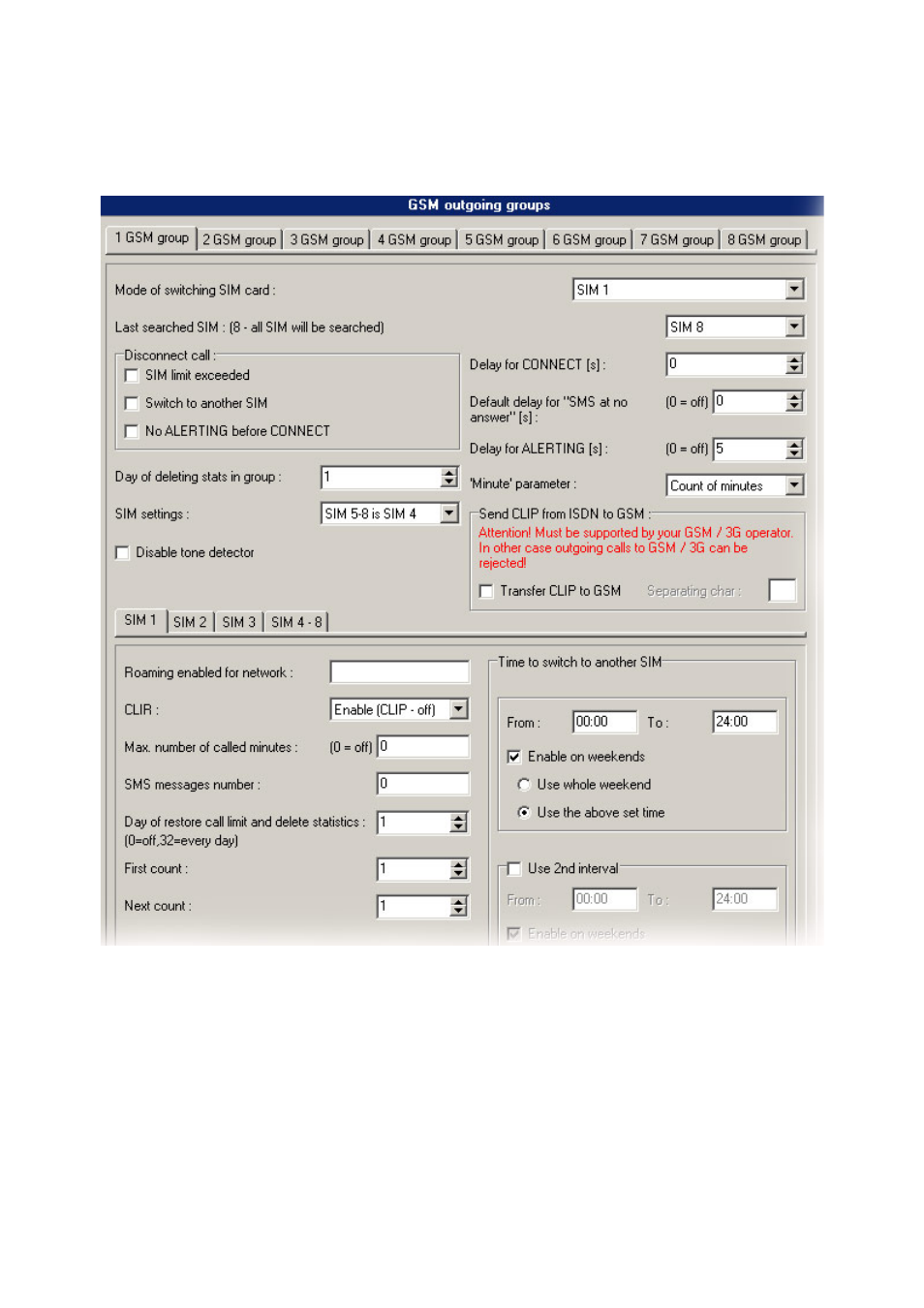Adjust the Delay for CONNECT spinner arrows
This screenshot has height=1308, width=924.
click(x=794, y=364)
